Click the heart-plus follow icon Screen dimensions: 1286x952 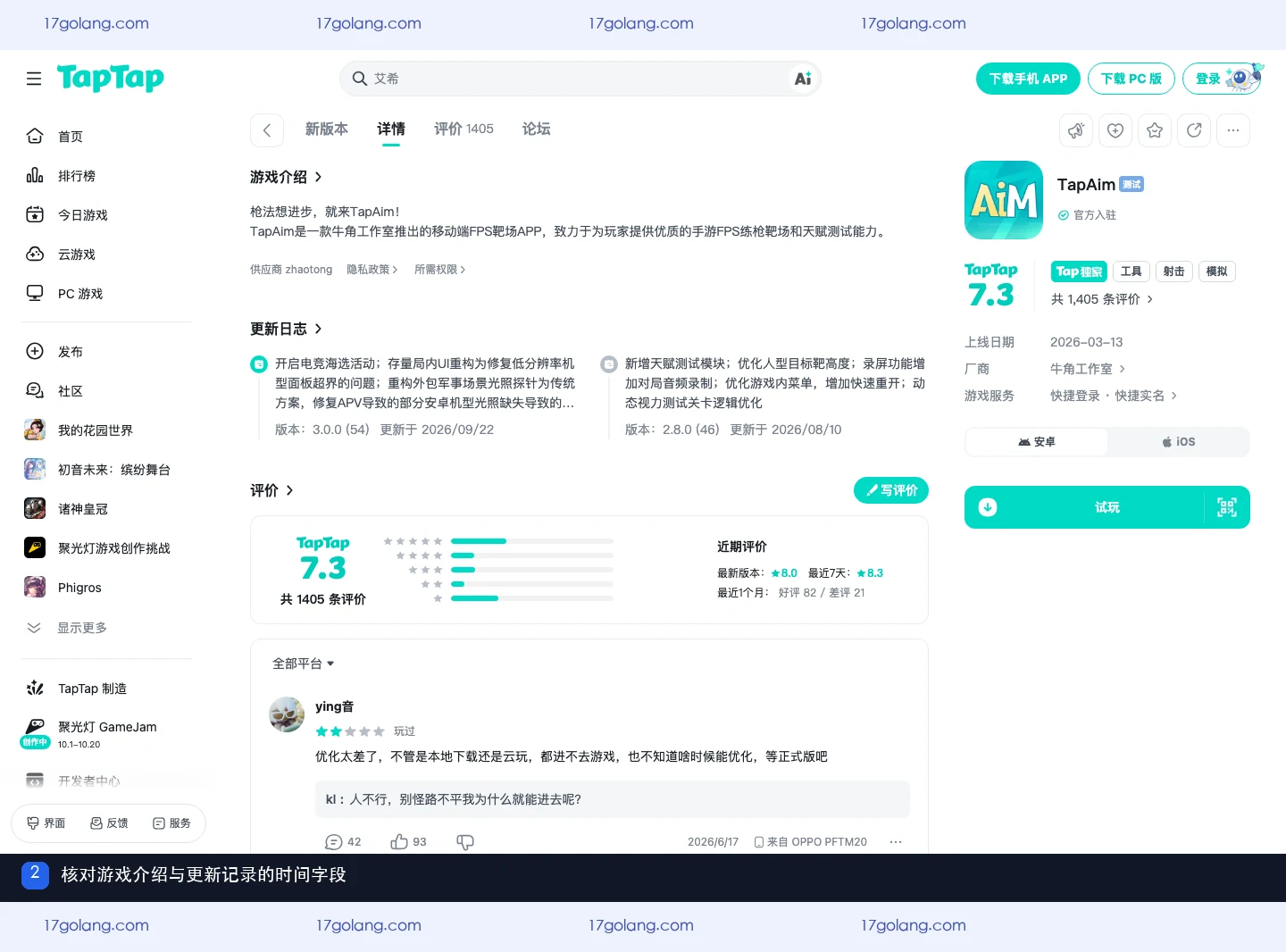tap(1115, 130)
